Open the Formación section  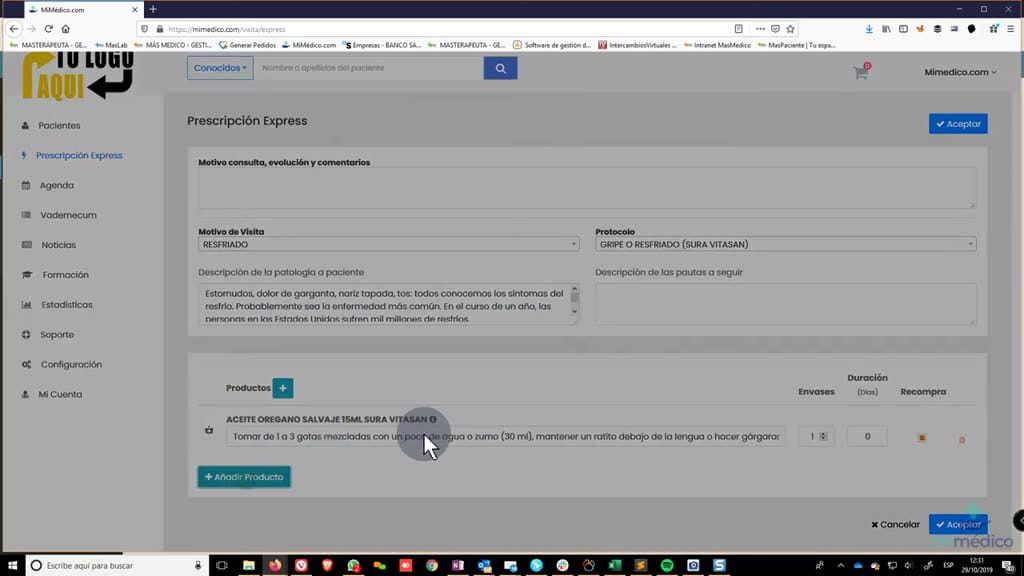coord(65,275)
